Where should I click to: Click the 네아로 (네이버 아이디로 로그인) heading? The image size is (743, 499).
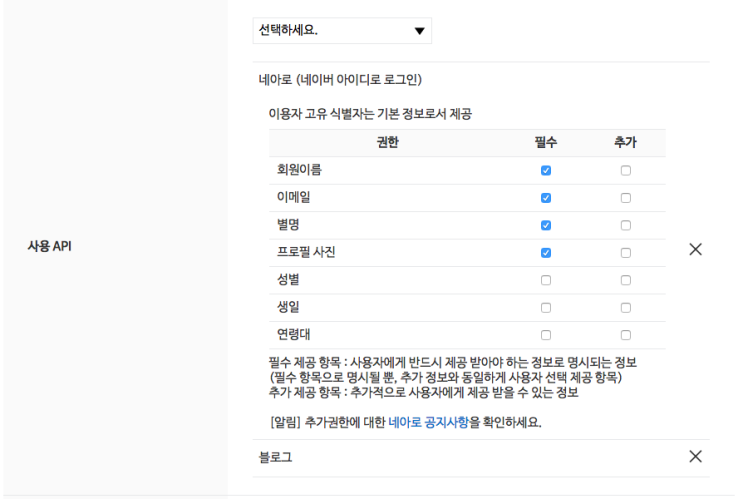click(340, 80)
